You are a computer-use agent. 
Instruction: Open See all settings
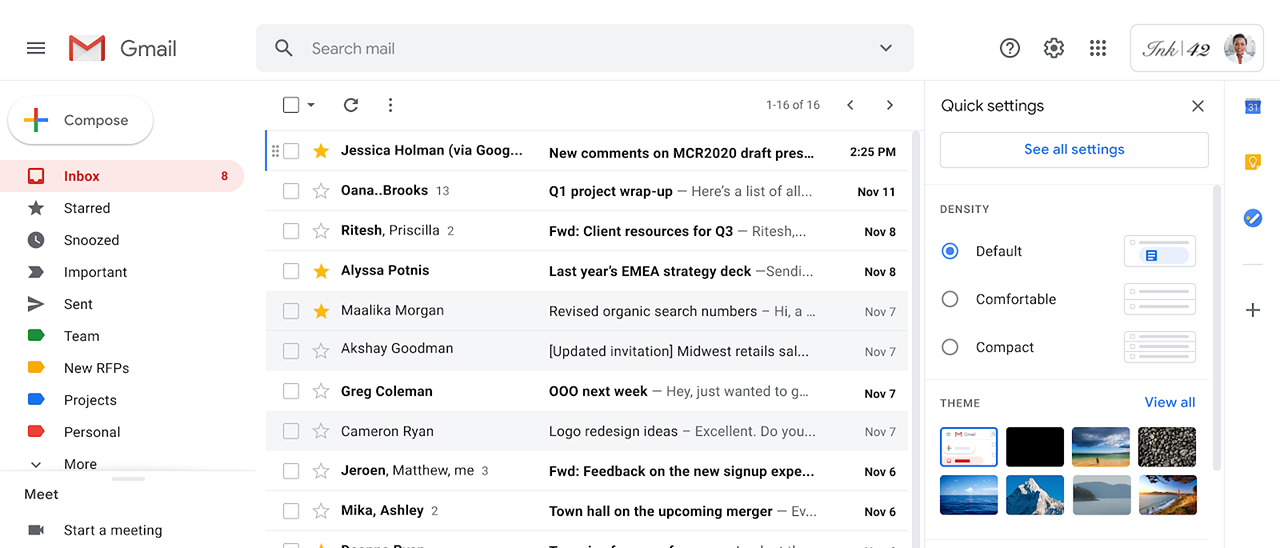click(x=1074, y=149)
